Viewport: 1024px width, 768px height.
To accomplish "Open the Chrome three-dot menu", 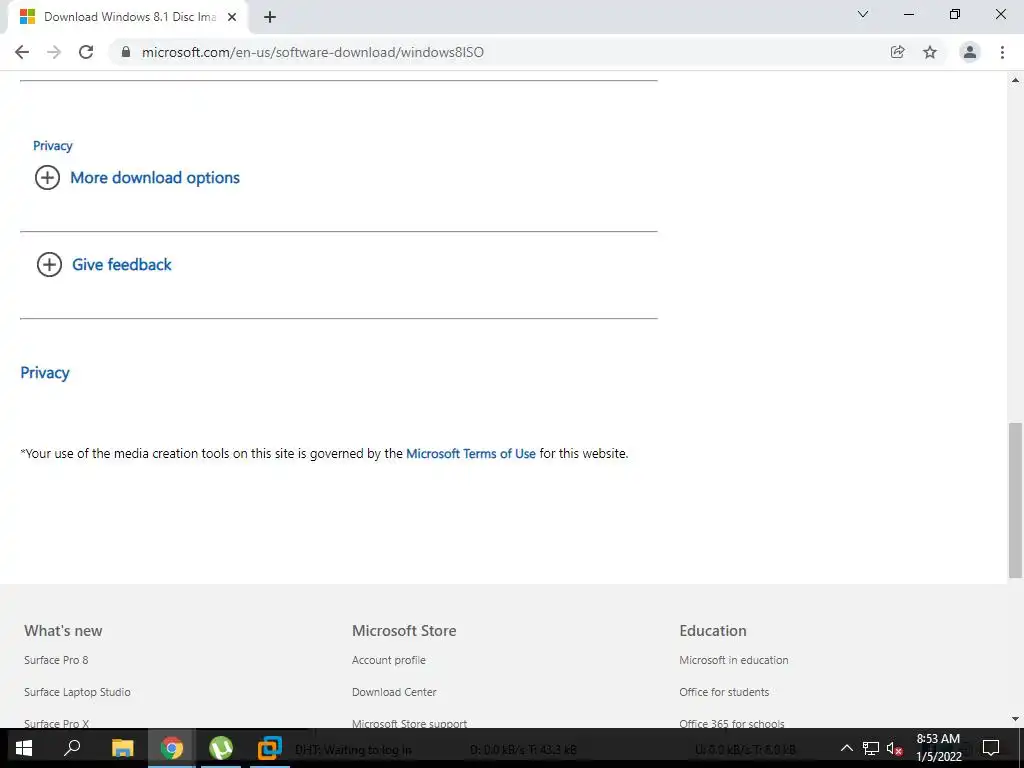I will point(1002,52).
